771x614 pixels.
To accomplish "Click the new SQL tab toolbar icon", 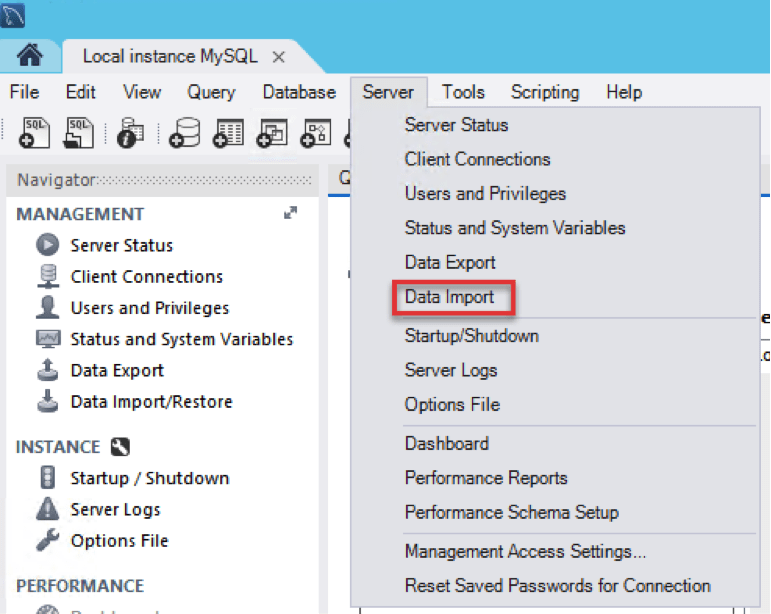I will 34,133.
